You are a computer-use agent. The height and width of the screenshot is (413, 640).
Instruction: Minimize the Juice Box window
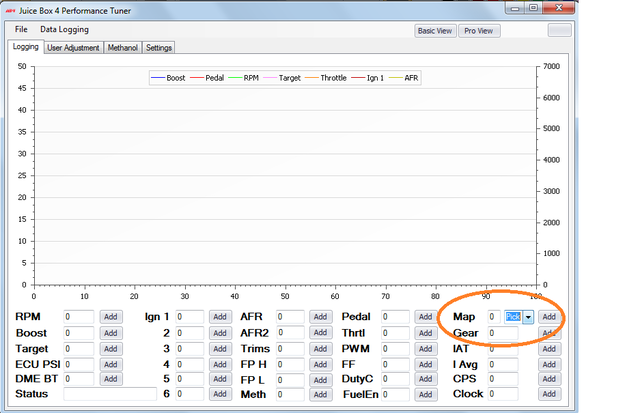515,8
